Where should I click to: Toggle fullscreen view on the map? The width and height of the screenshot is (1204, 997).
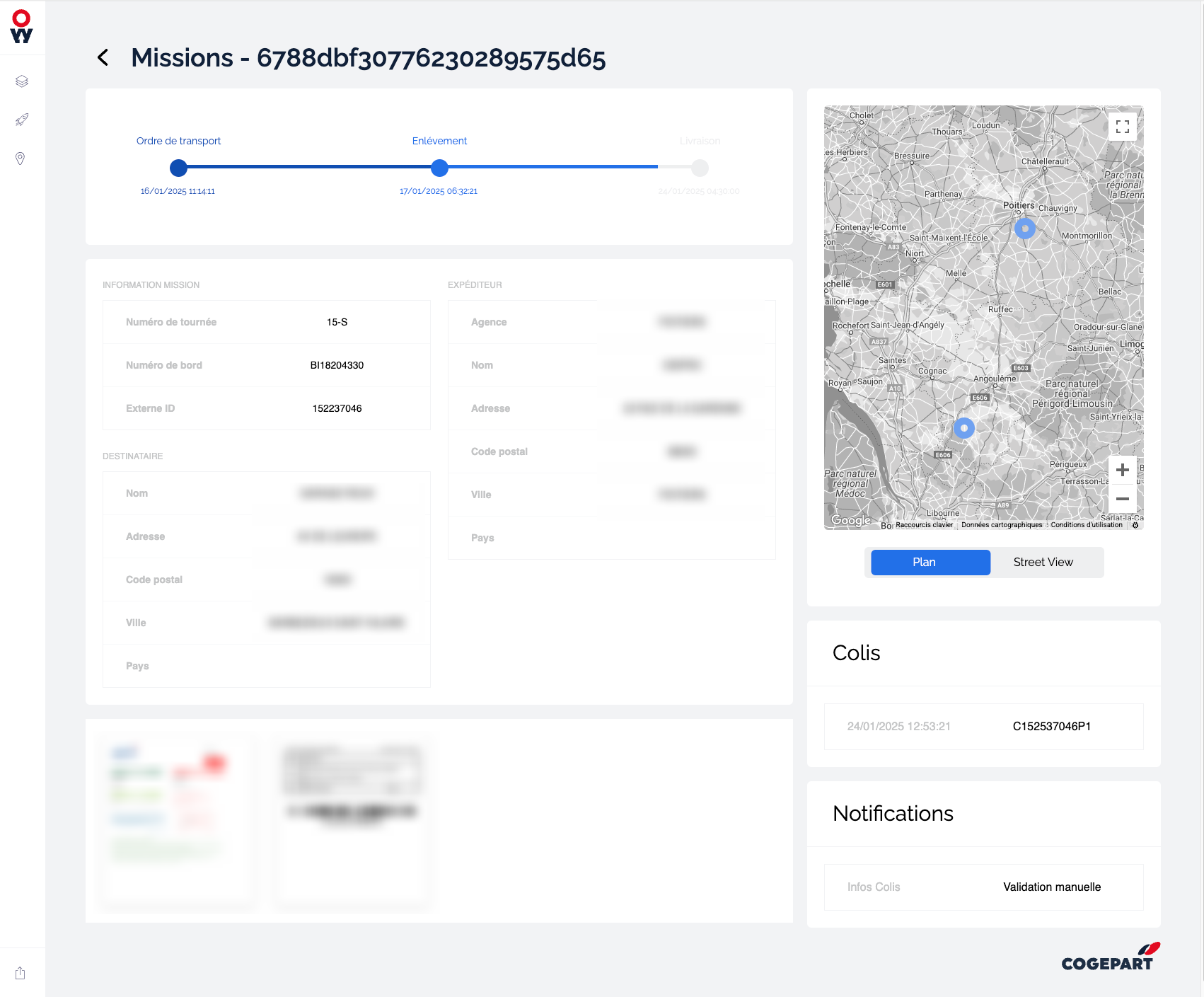click(1122, 127)
